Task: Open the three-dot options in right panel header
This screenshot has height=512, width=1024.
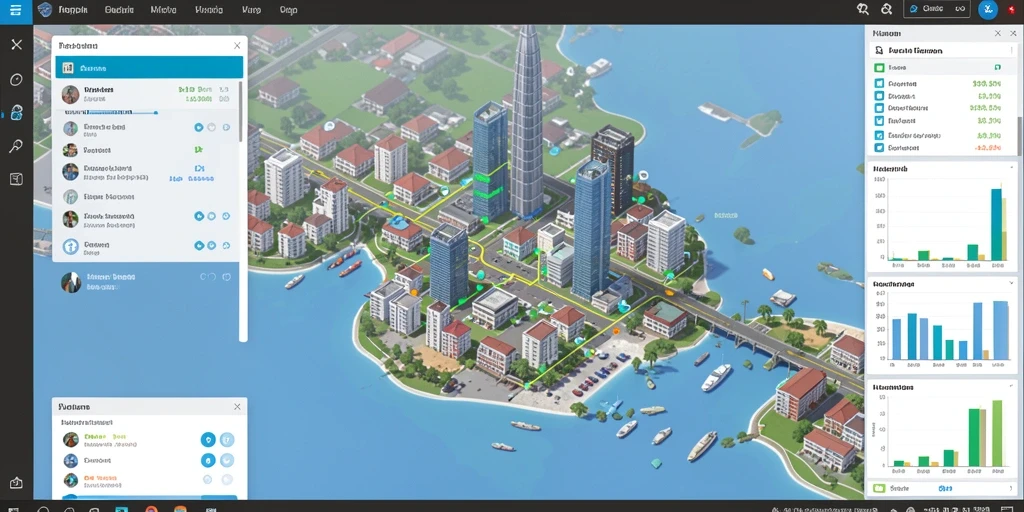Action: pos(1012,50)
